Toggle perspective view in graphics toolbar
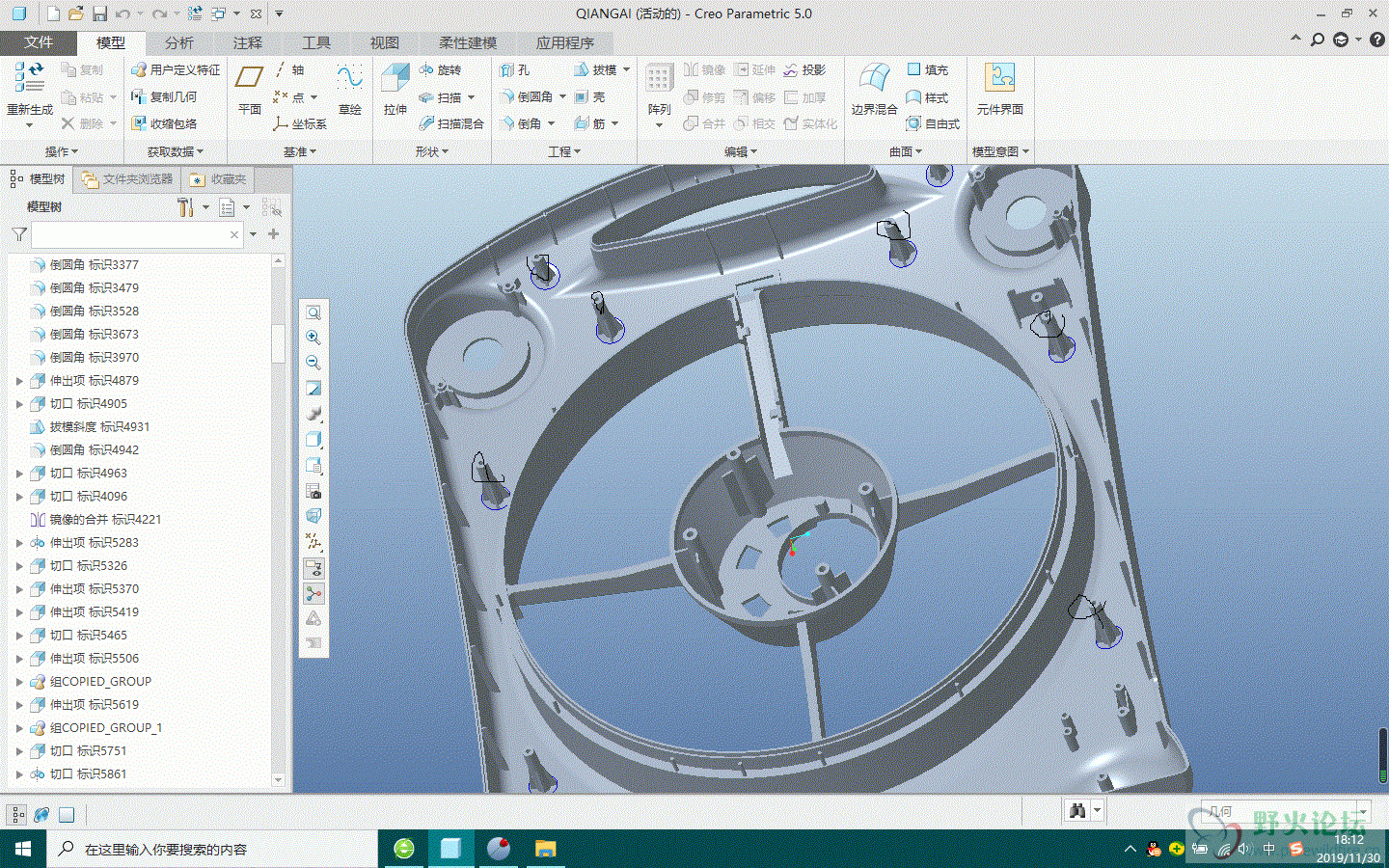Viewport: 1389px width, 868px height. [x=313, y=517]
